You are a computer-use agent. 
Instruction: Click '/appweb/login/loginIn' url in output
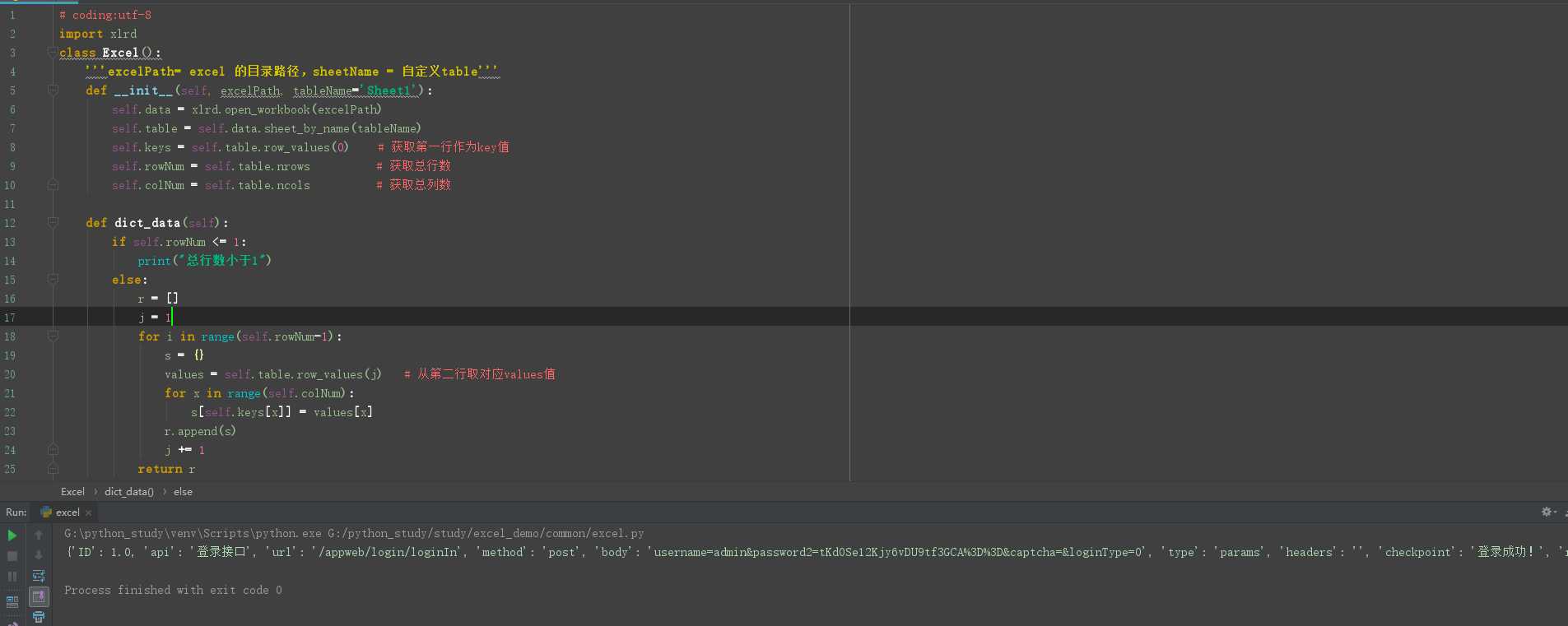coord(389,552)
